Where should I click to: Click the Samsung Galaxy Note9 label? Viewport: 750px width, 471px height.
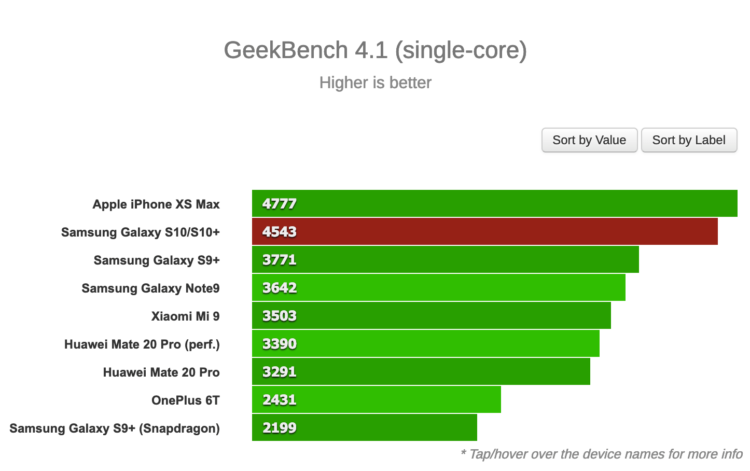tap(150, 288)
